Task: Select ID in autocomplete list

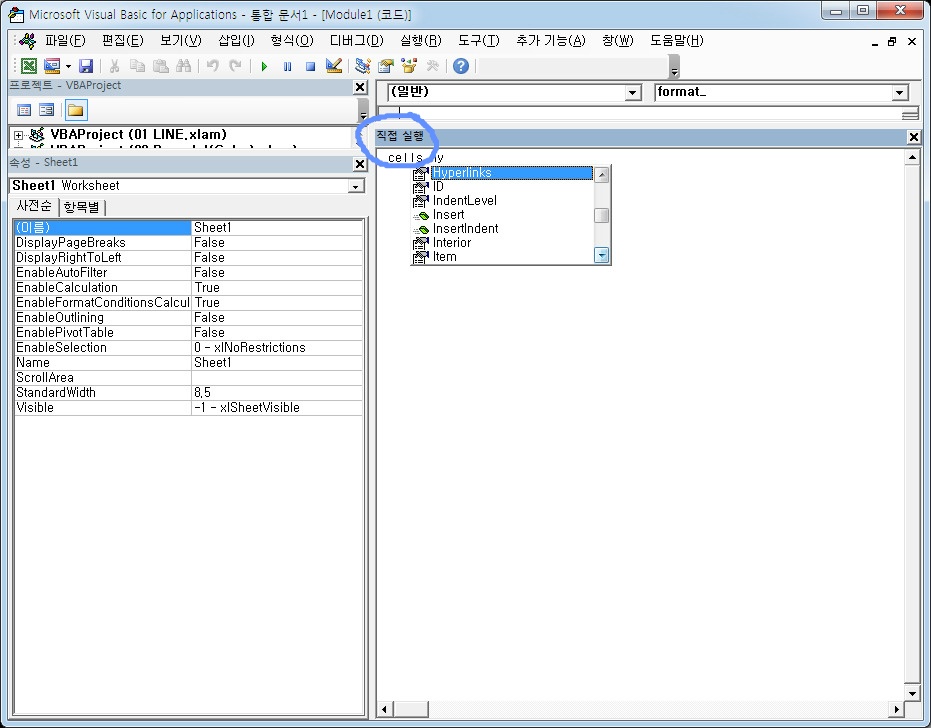Action: click(502, 186)
